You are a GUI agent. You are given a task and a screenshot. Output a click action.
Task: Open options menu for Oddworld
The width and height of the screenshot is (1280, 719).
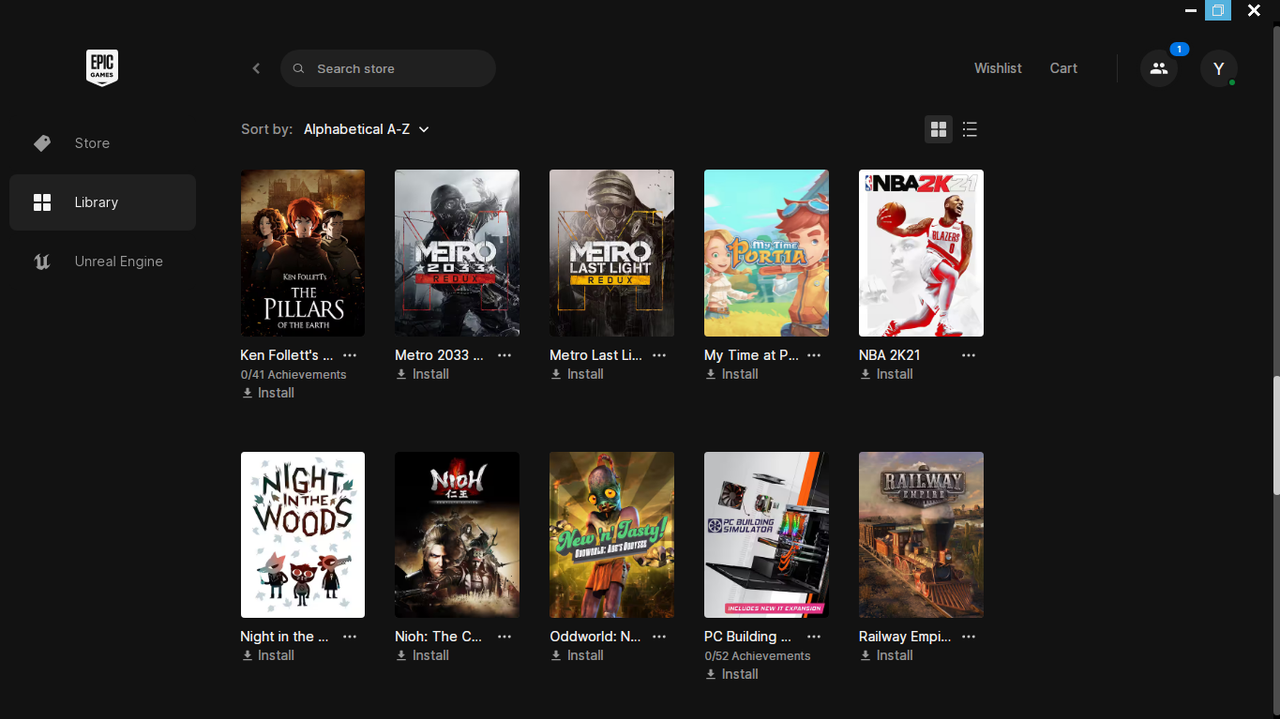click(660, 636)
